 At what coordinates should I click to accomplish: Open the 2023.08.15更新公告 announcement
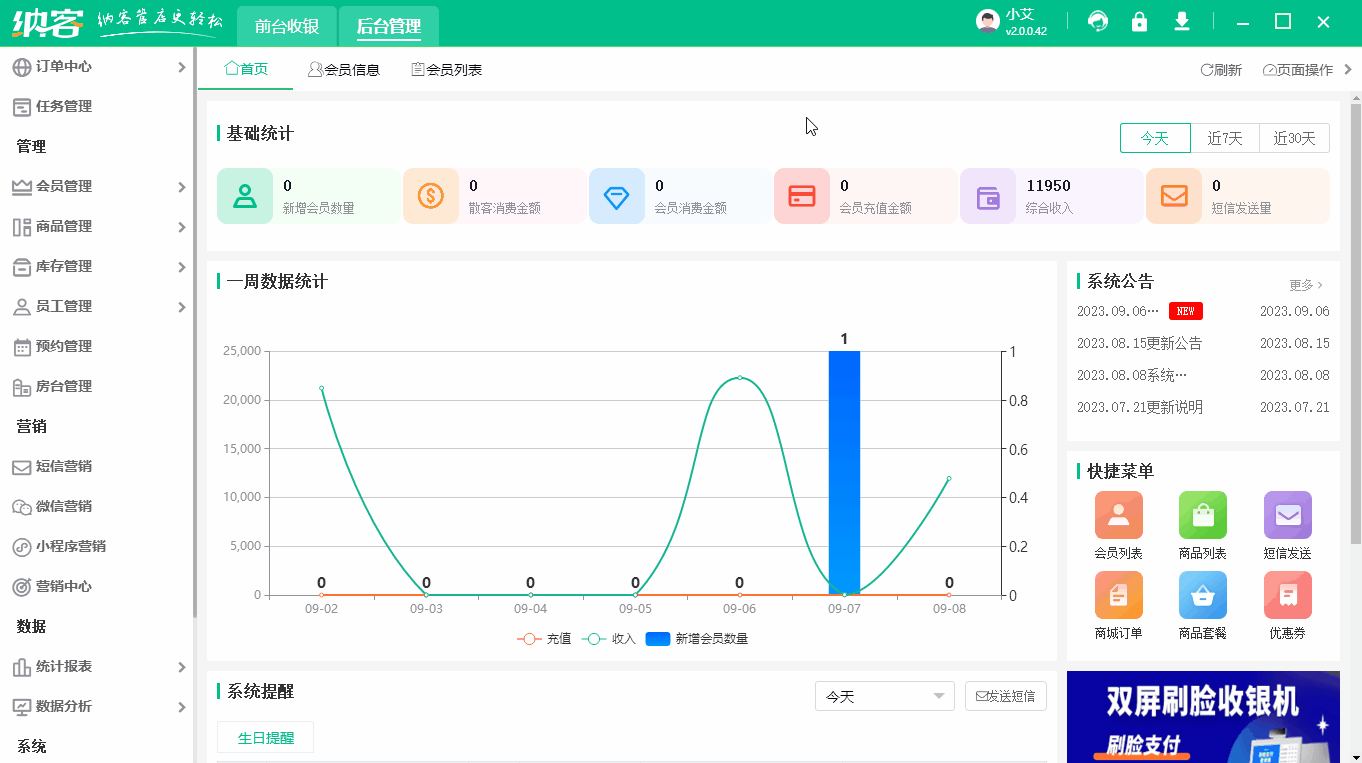(x=1139, y=344)
